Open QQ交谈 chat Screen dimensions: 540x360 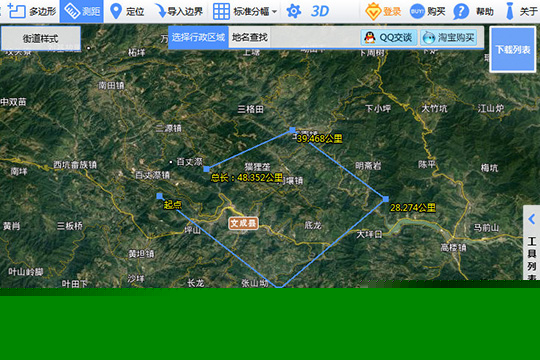tap(389, 37)
